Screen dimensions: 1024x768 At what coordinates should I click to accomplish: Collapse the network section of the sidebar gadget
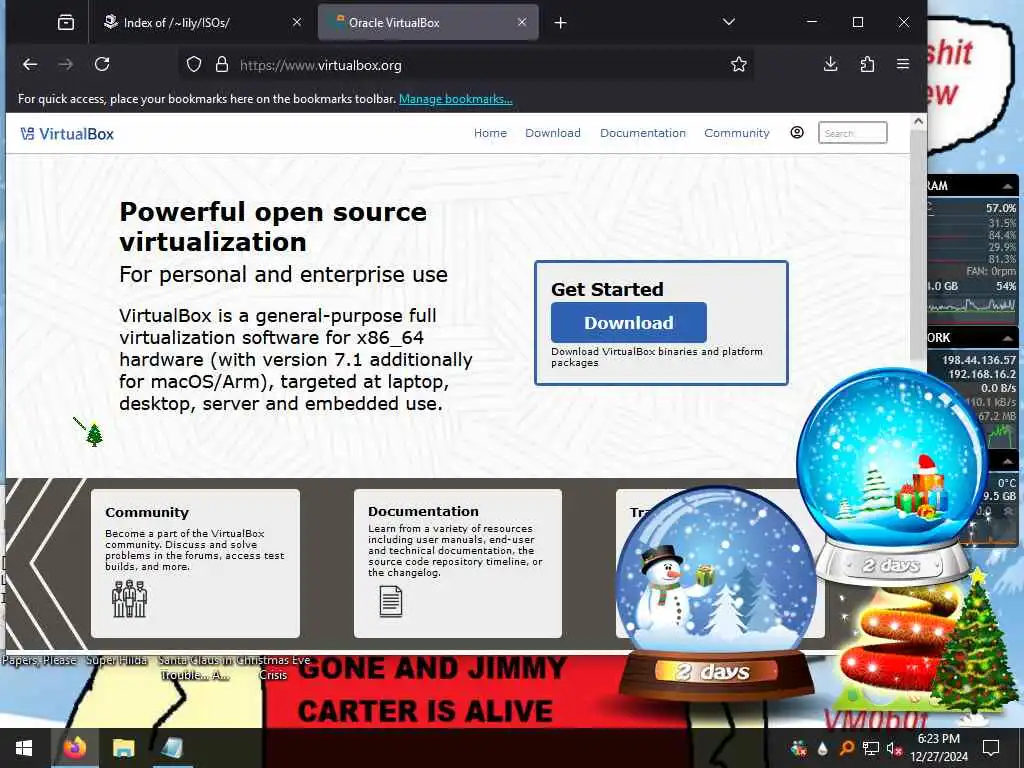coord(1007,338)
